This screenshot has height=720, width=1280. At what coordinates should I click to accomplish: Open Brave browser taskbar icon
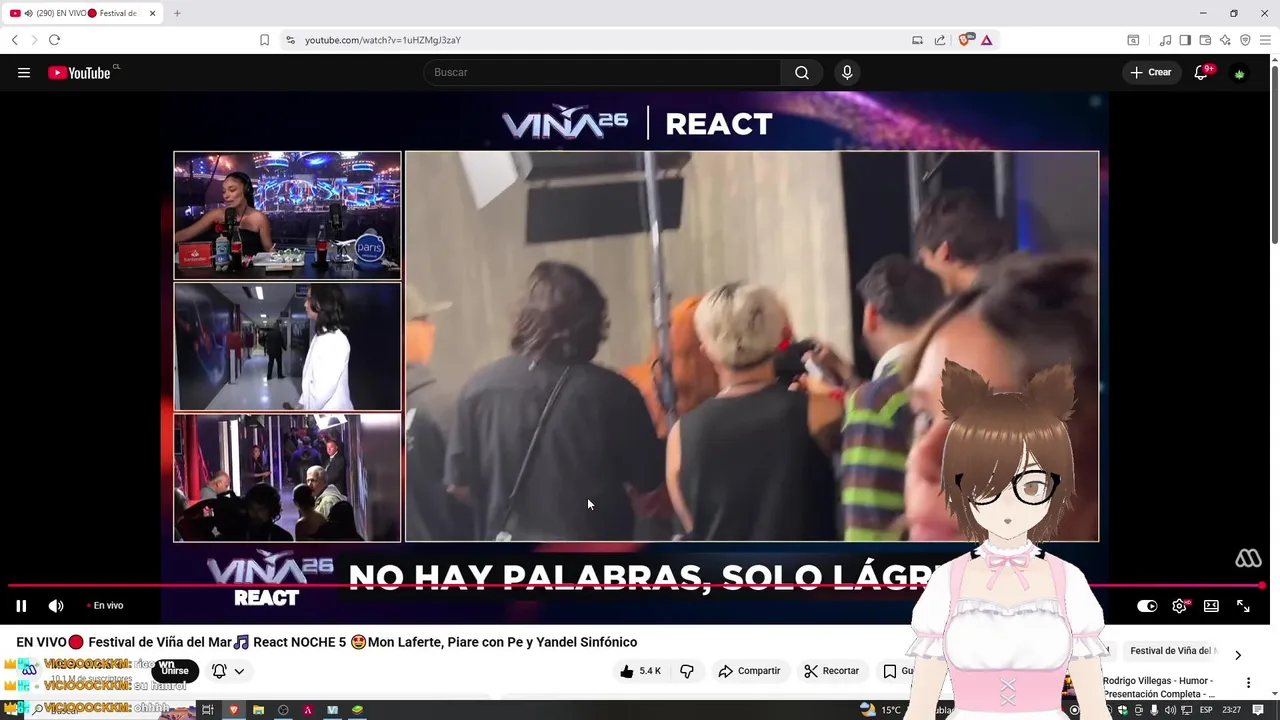[x=234, y=710]
